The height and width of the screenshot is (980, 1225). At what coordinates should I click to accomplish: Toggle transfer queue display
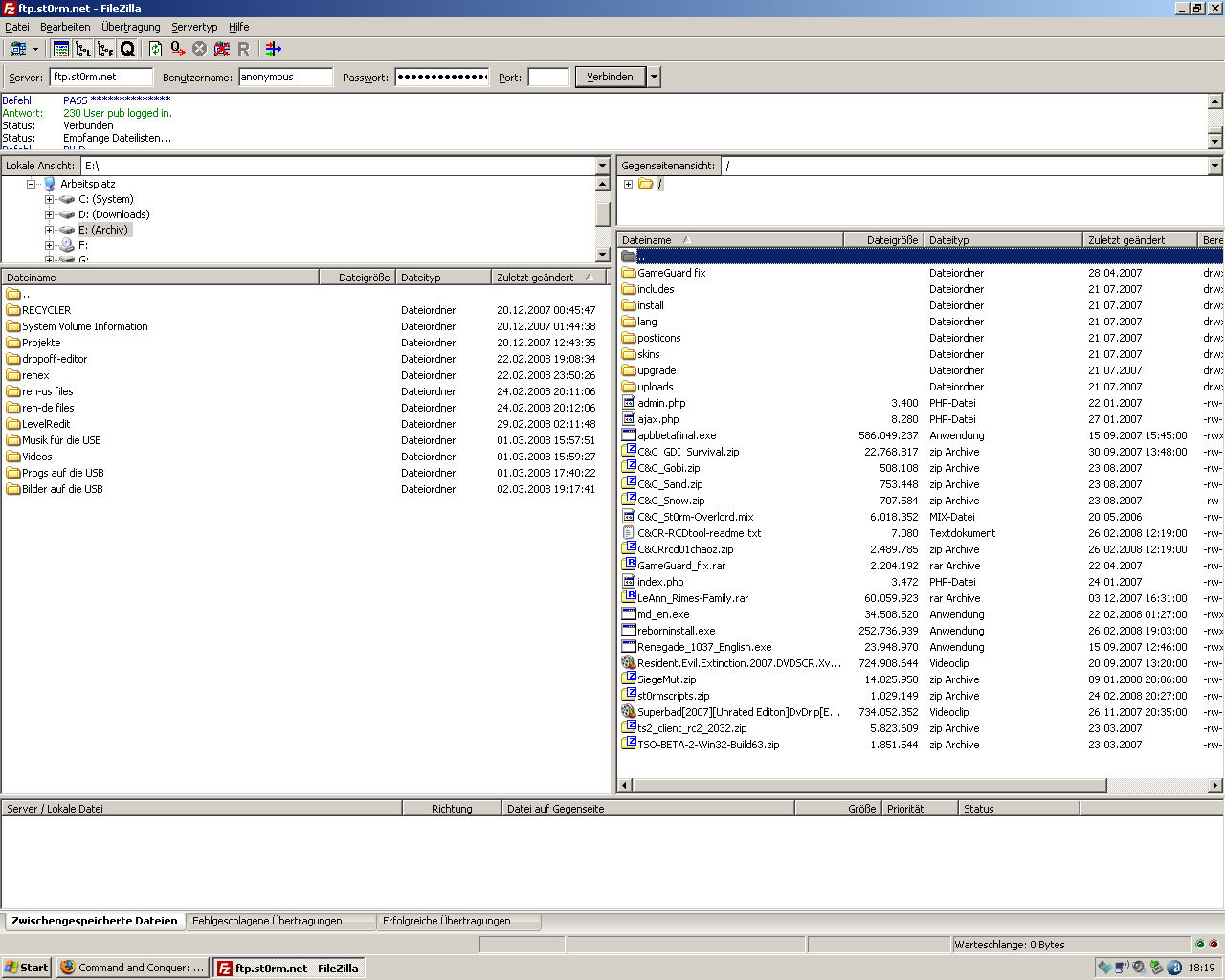[x=127, y=49]
